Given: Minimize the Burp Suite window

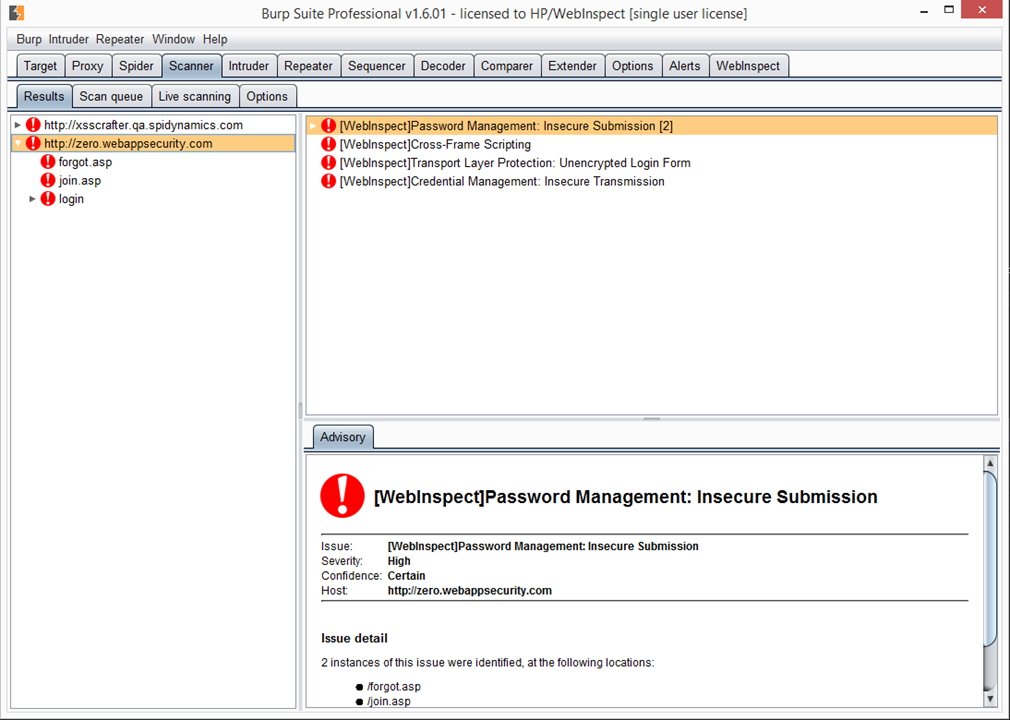Looking at the screenshot, I should point(924,10).
